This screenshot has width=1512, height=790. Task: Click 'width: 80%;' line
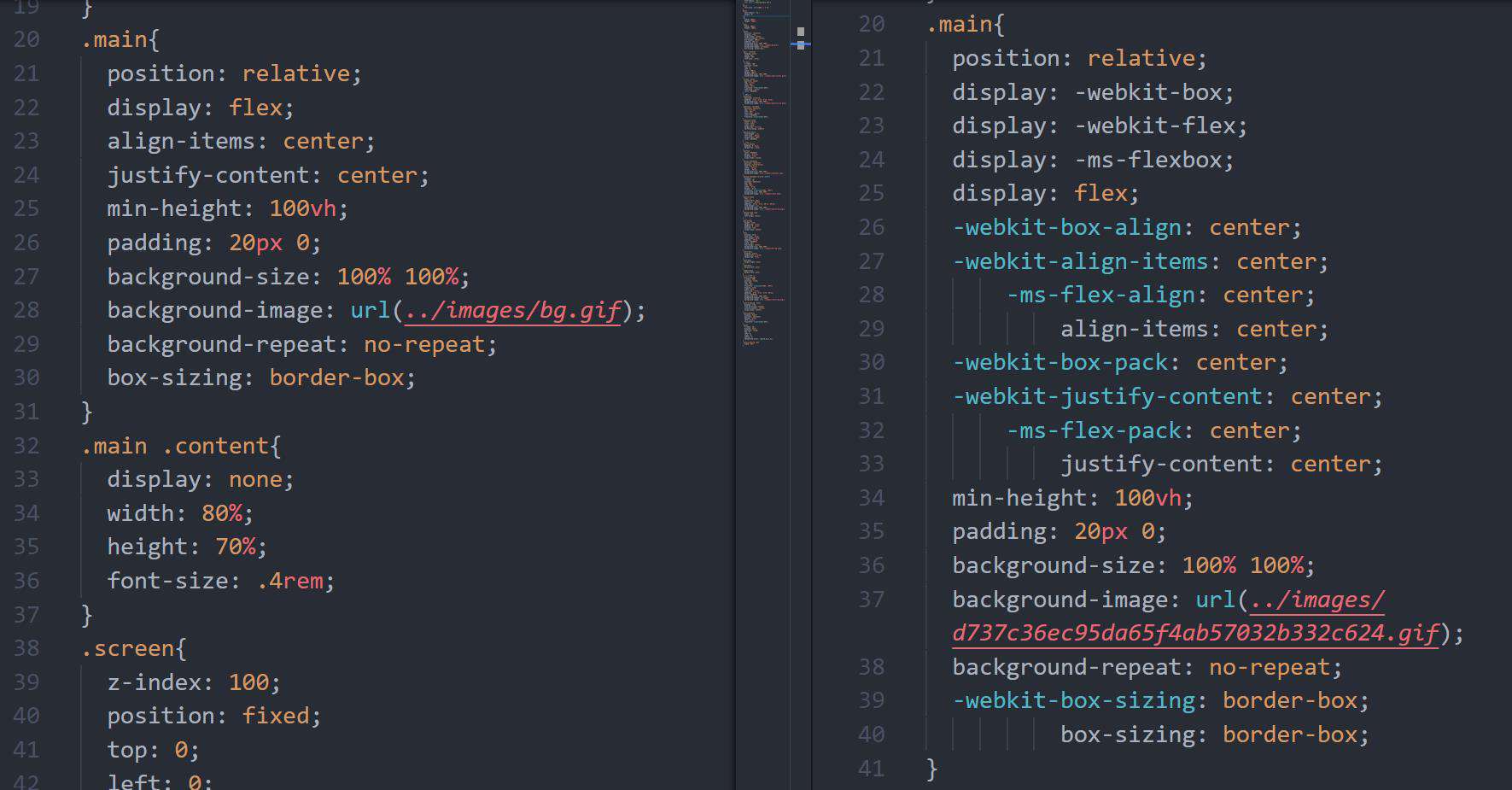180,513
